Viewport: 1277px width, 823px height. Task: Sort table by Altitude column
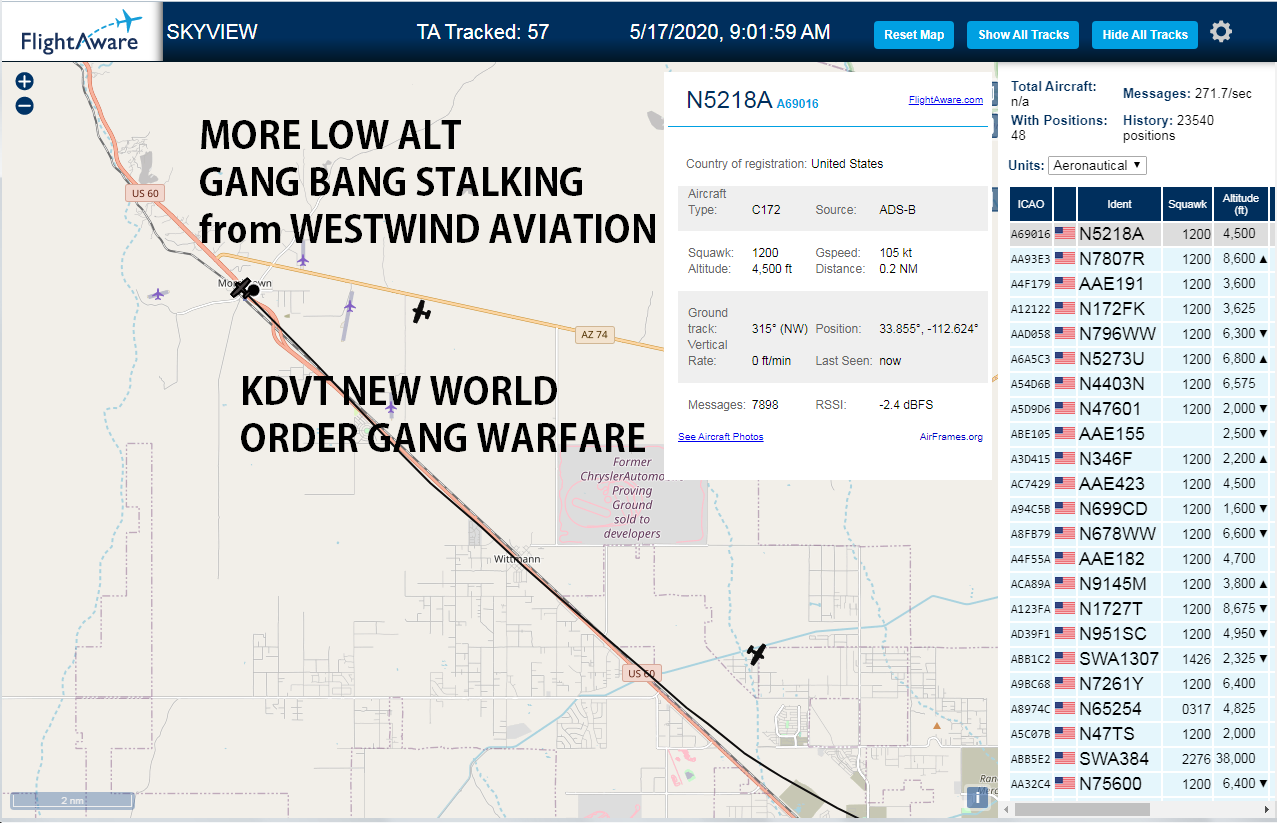[1240, 204]
